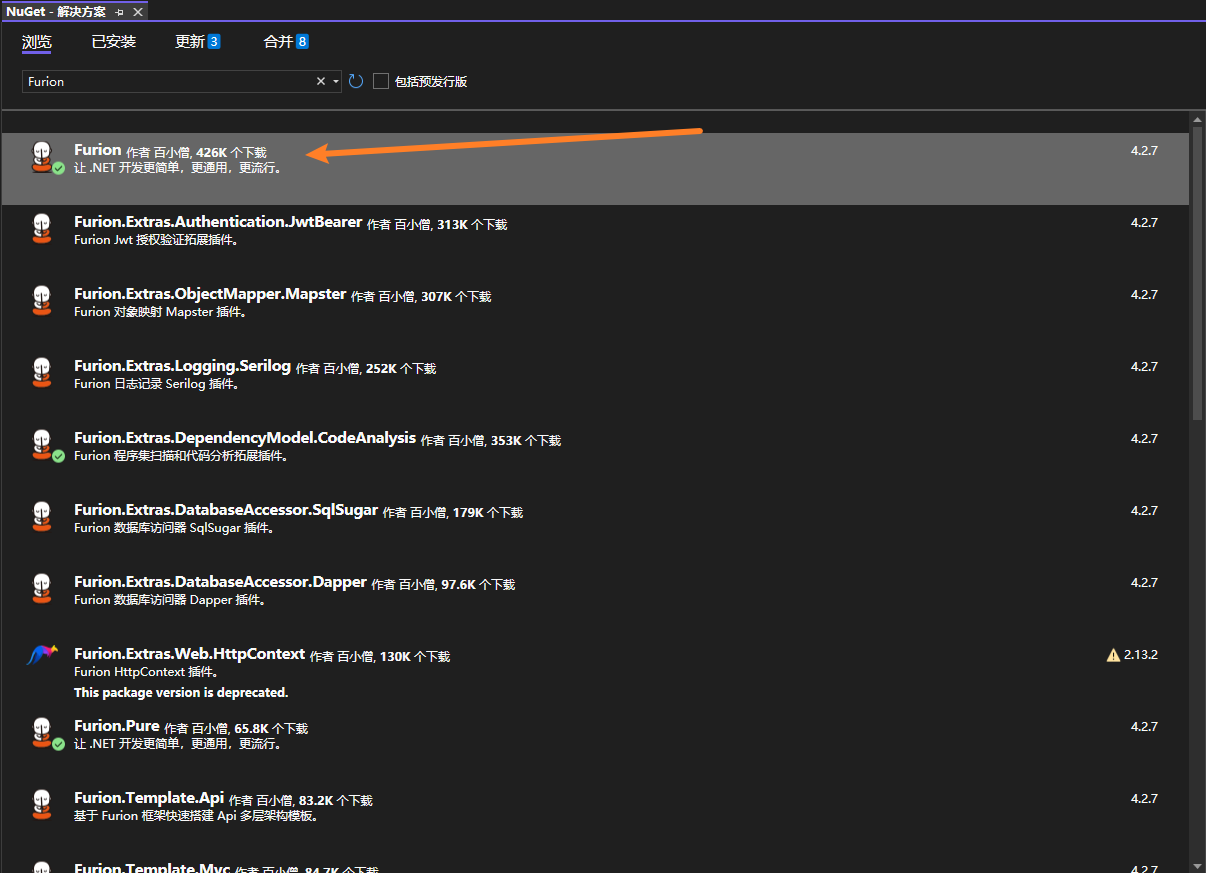Click the Furion package icon

[x=42, y=157]
